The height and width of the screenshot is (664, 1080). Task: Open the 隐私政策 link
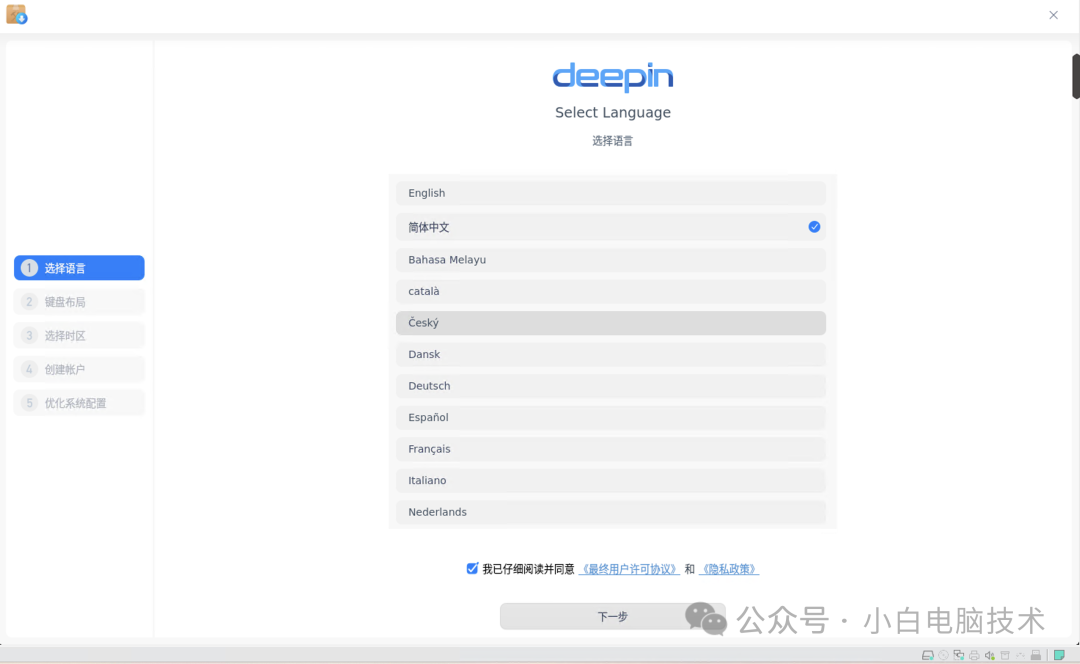pos(729,569)
